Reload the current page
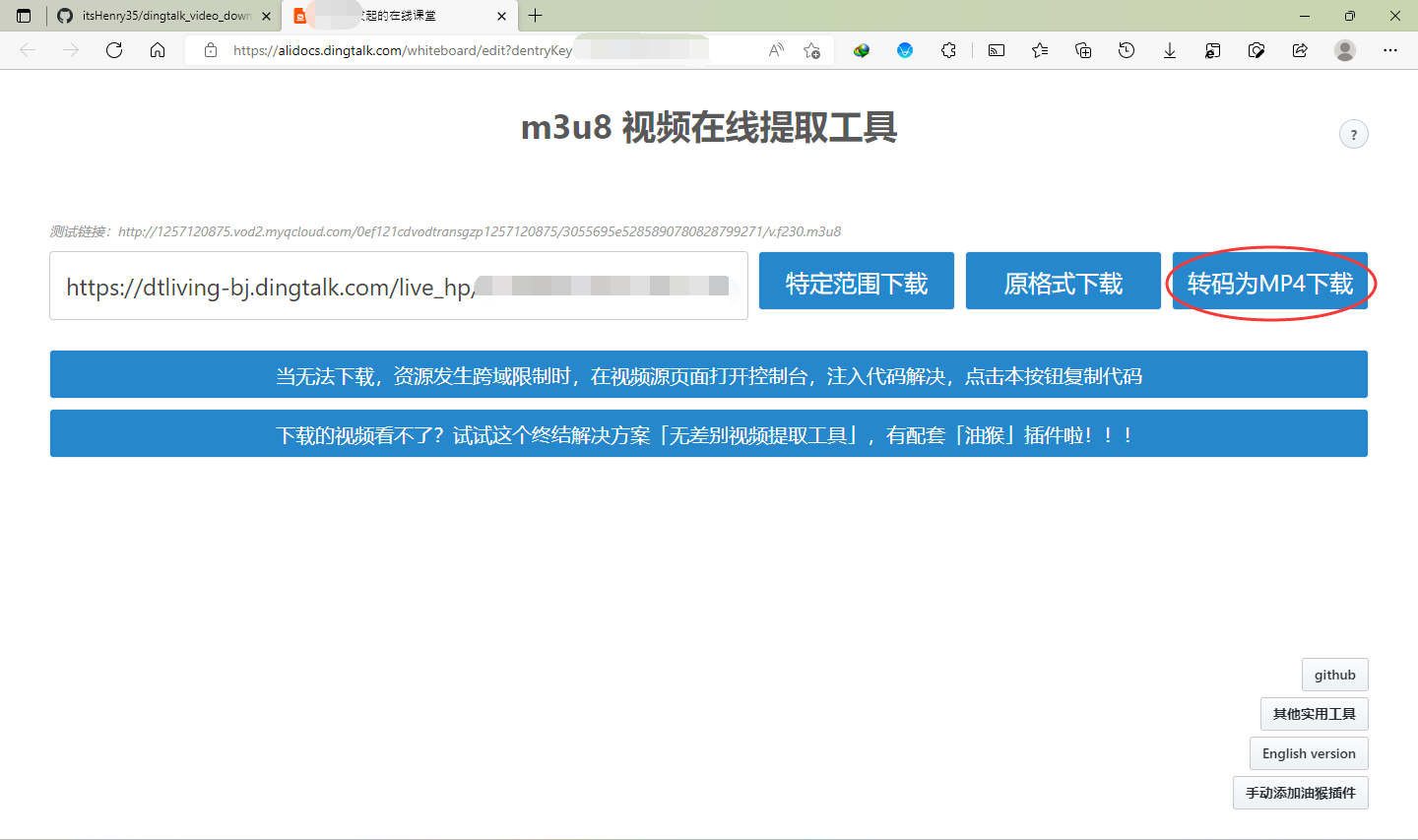Viewport: 1418px width, 840px height. 113,50
